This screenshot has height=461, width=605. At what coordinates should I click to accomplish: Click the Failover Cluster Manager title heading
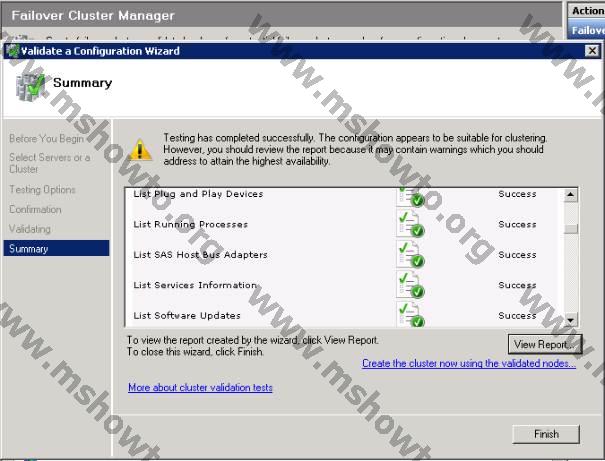coord(93,15)
